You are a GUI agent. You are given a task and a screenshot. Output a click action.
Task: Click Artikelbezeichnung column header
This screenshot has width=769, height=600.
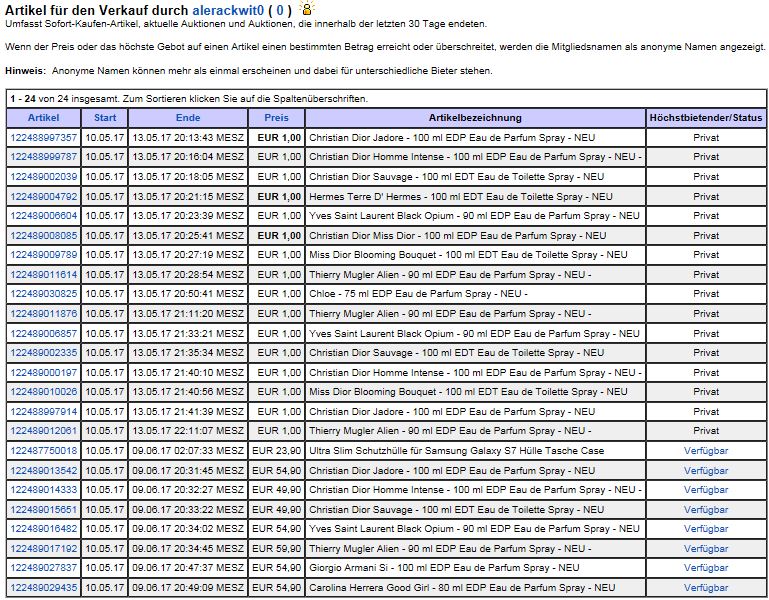(475, 118)
